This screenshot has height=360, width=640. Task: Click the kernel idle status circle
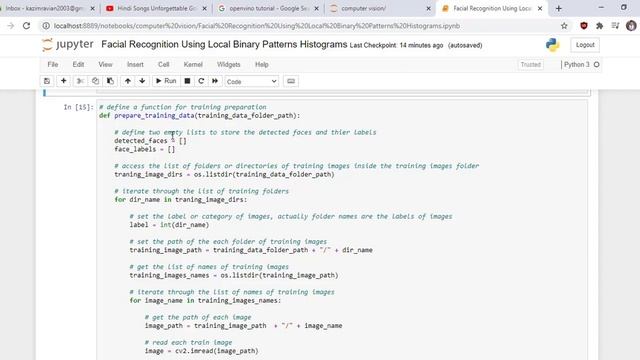pos(596,64)
